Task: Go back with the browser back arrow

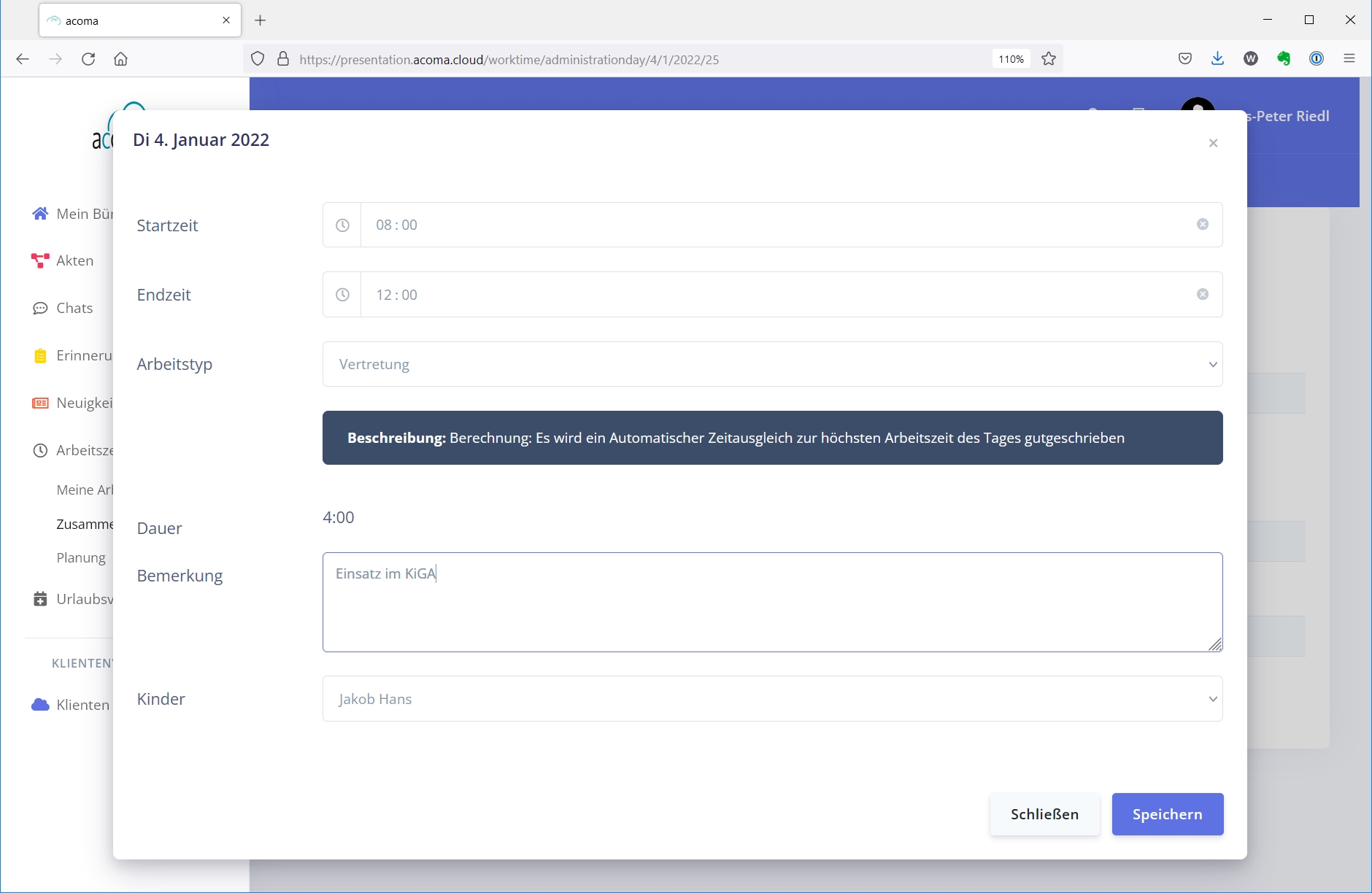Action: (23, 59)
